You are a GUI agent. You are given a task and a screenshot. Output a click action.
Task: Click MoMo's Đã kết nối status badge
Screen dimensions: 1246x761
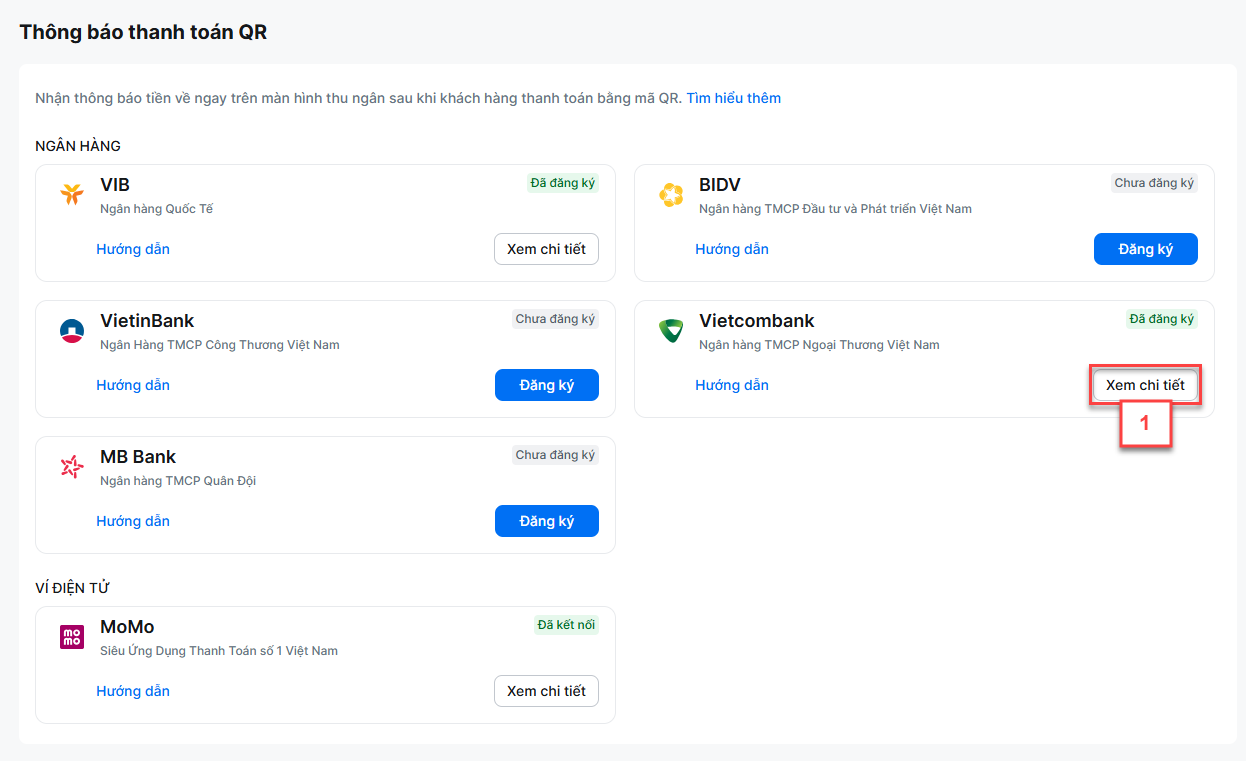566,625
